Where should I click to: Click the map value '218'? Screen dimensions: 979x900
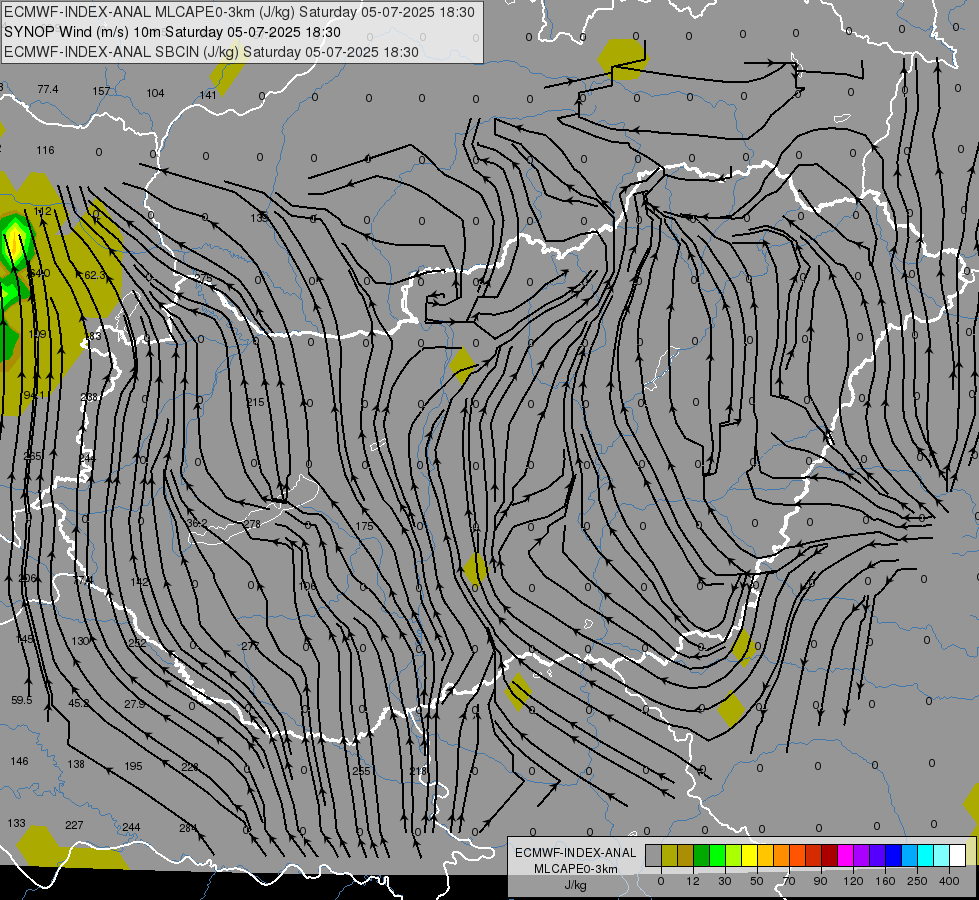point(418,771)
